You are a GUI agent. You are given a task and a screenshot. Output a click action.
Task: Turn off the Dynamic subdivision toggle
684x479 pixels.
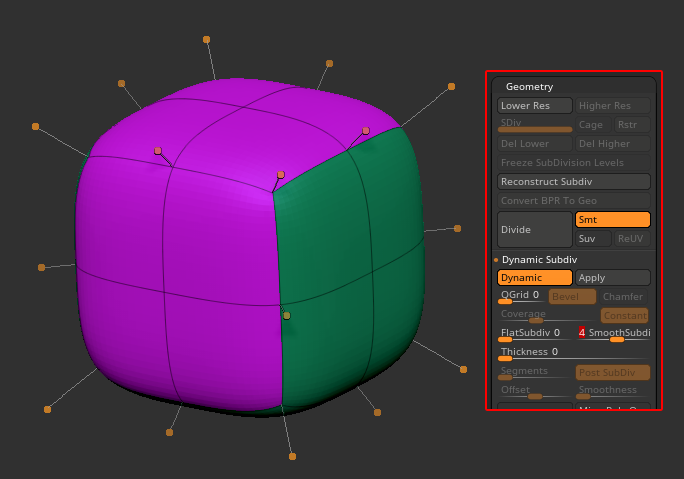coord(535,278)
